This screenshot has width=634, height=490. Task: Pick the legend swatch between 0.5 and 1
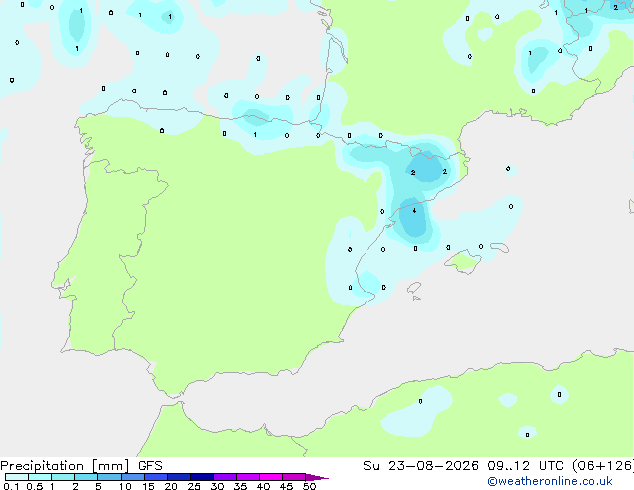click(40, 477)
